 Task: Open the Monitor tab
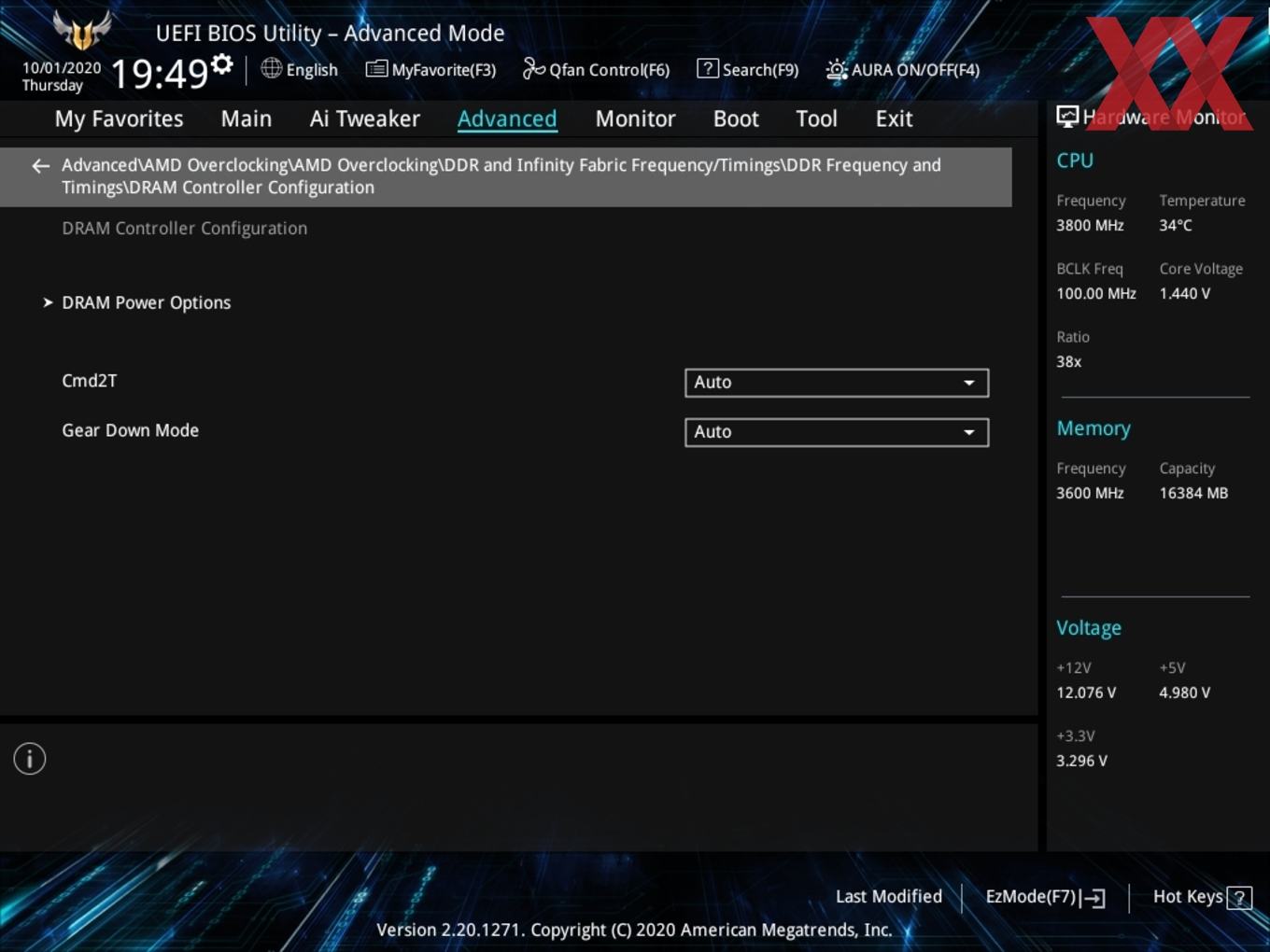[x=635, y=119]
